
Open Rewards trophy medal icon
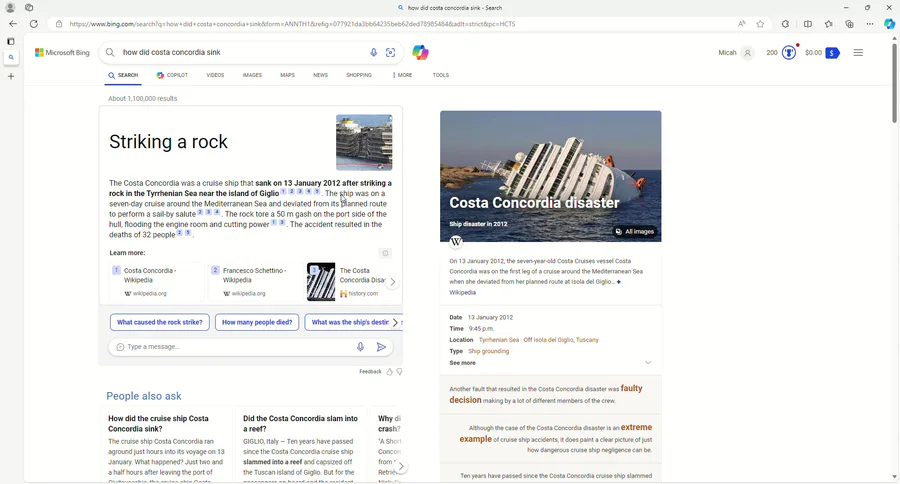tap(789, 53)
